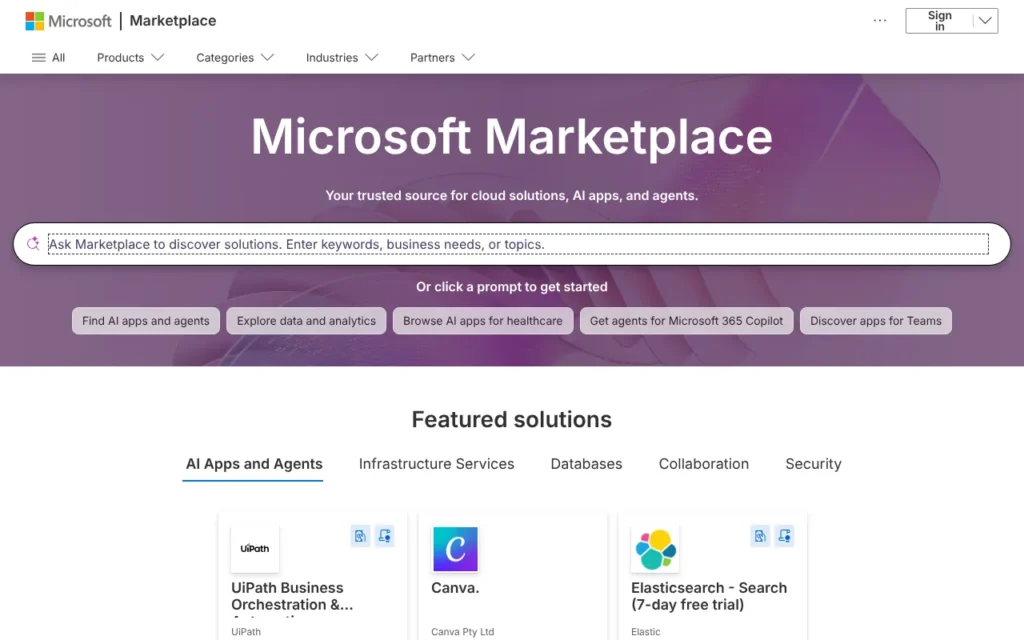Switch to the Databases tab
Image resolution: width=1024 pixels, height=640 pixels.
coord(586,464)
